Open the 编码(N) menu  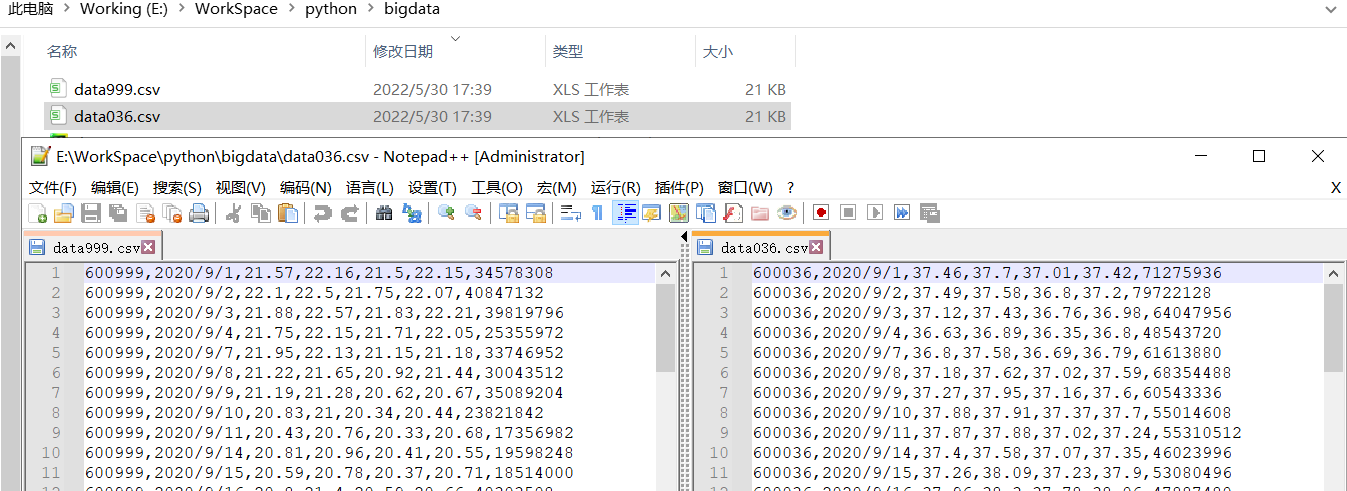tap(305, 187)
